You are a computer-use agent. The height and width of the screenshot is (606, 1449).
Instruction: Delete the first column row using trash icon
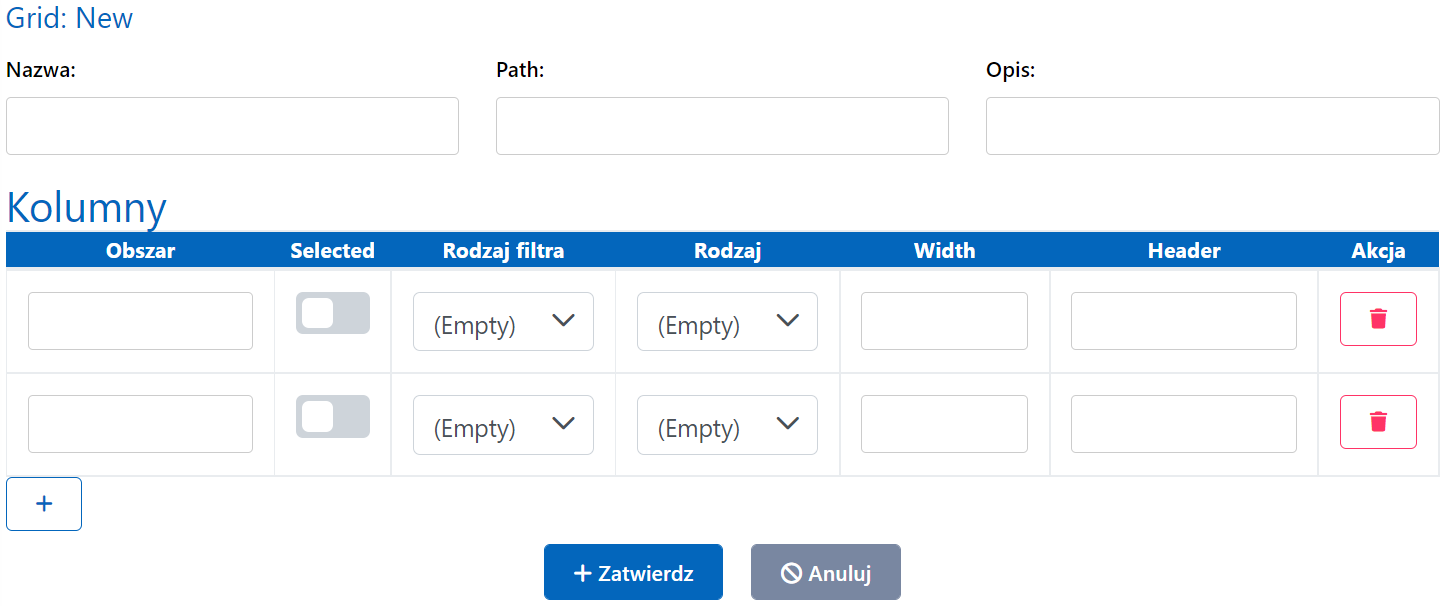(1378, 318)
